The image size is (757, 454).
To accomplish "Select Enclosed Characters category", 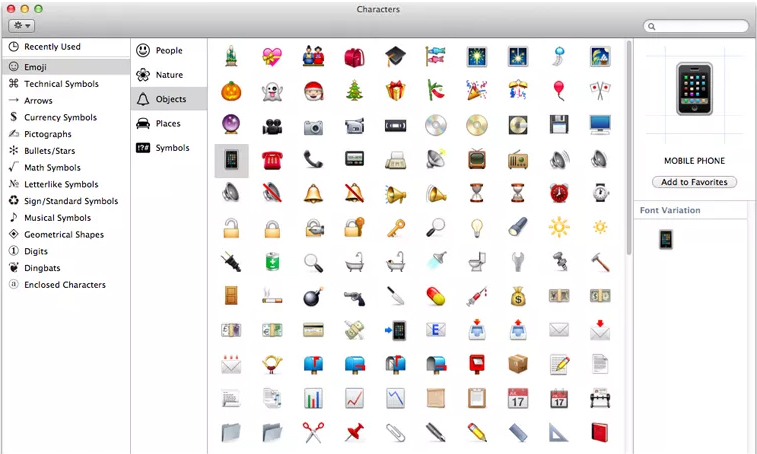I will tap(66, 284).
